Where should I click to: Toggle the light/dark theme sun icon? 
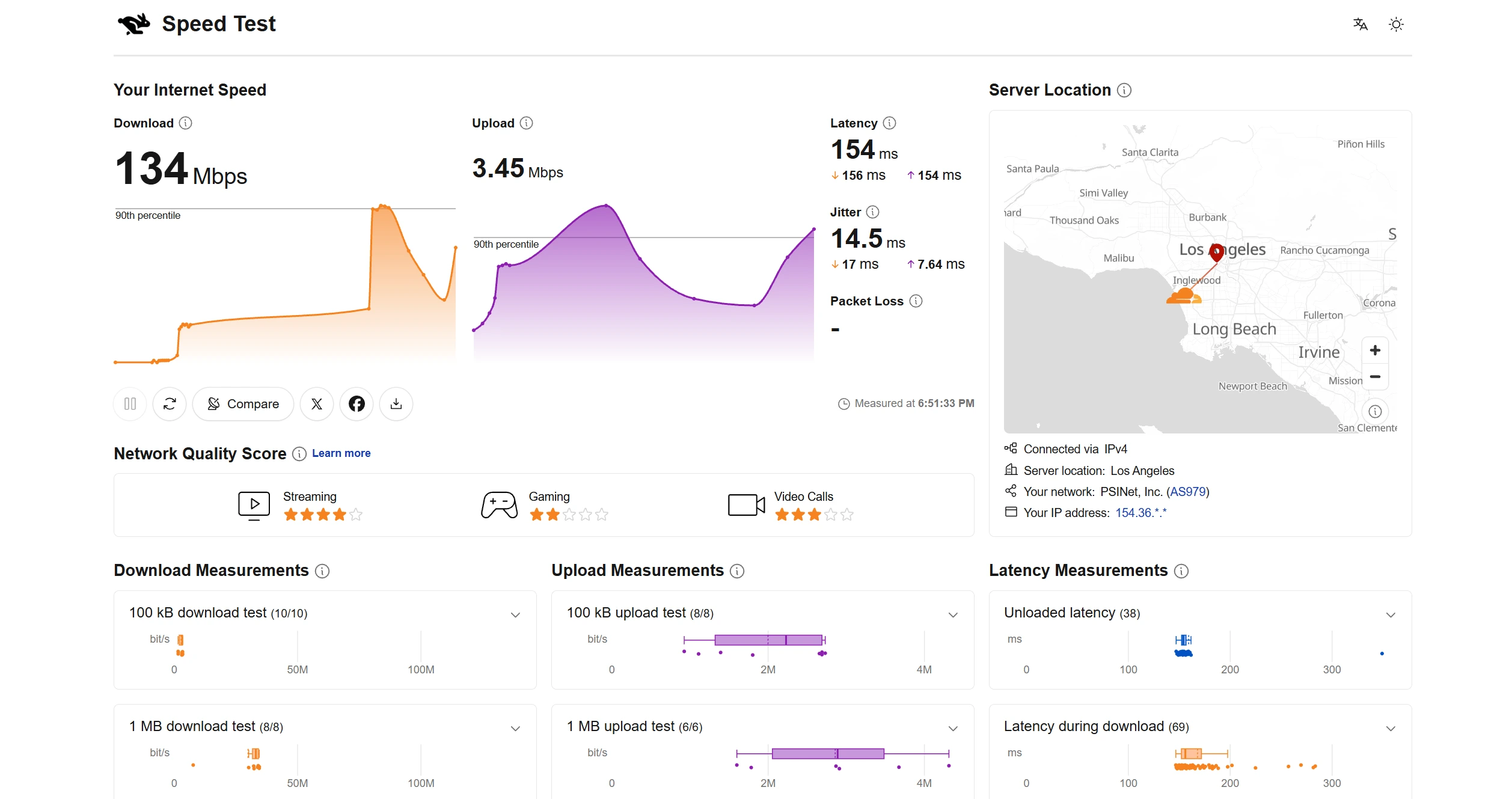[1396, 25]
